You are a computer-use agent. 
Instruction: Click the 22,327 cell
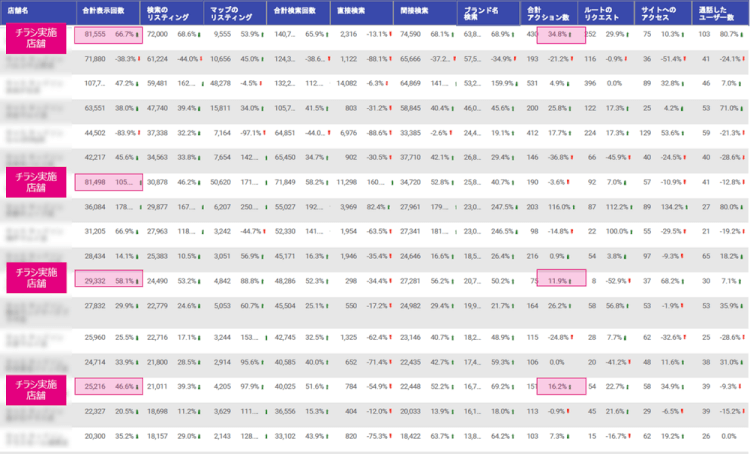(95, 411)
